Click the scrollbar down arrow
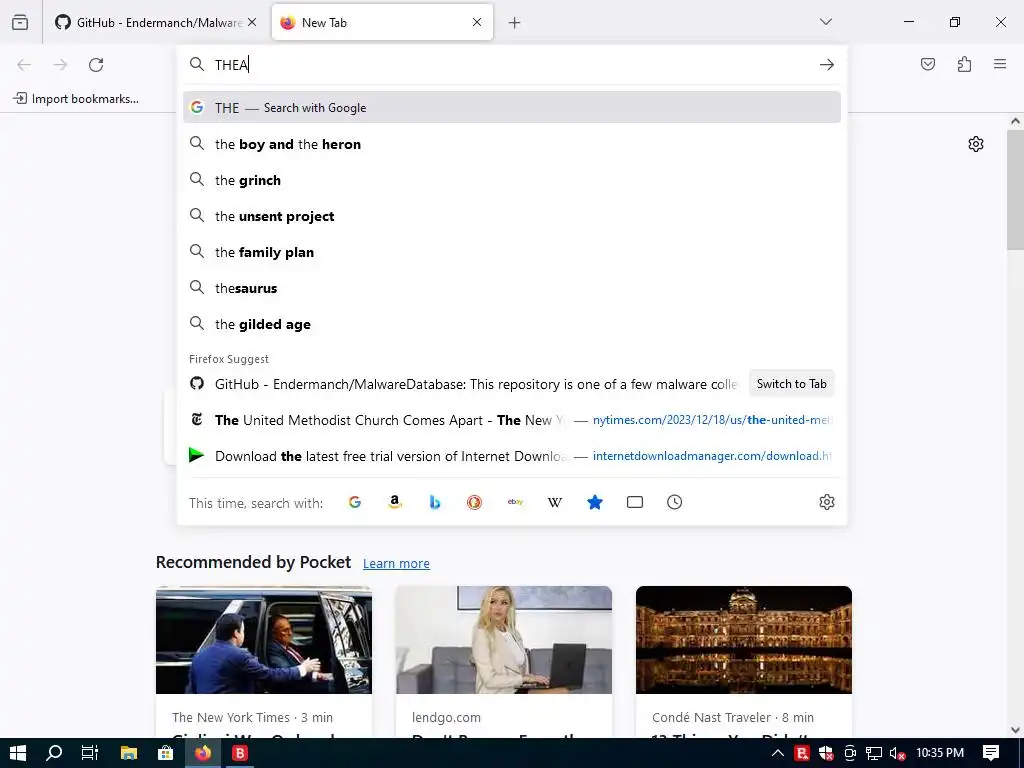The image size is (1024, 768). tap(1015, 730)
